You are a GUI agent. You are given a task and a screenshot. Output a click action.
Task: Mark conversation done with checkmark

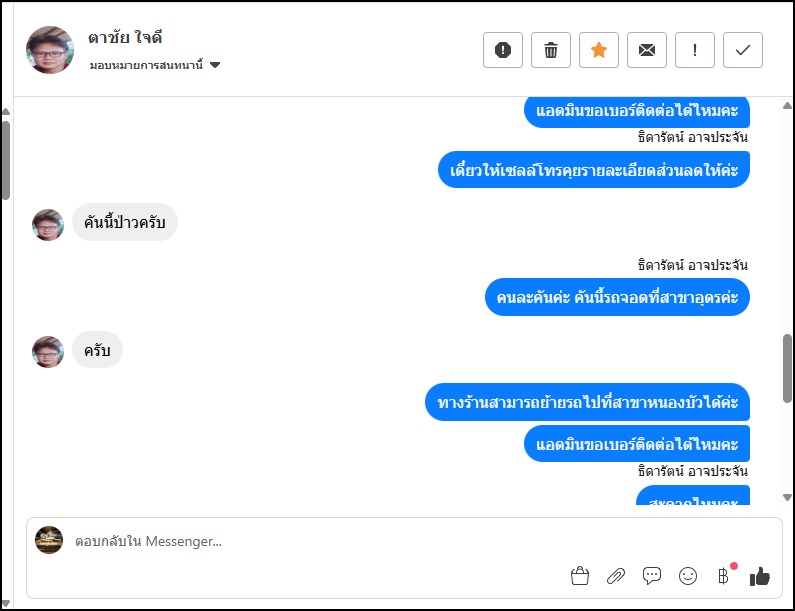[x=743, y=50]
